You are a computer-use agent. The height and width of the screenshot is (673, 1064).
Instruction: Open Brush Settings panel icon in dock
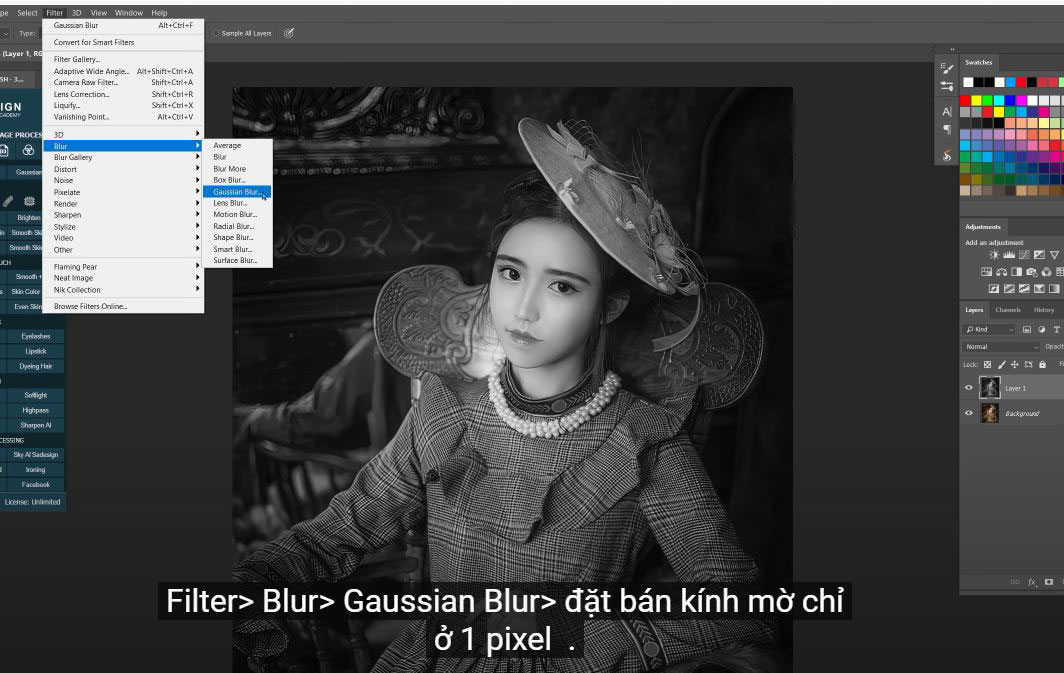click(947, 69)
